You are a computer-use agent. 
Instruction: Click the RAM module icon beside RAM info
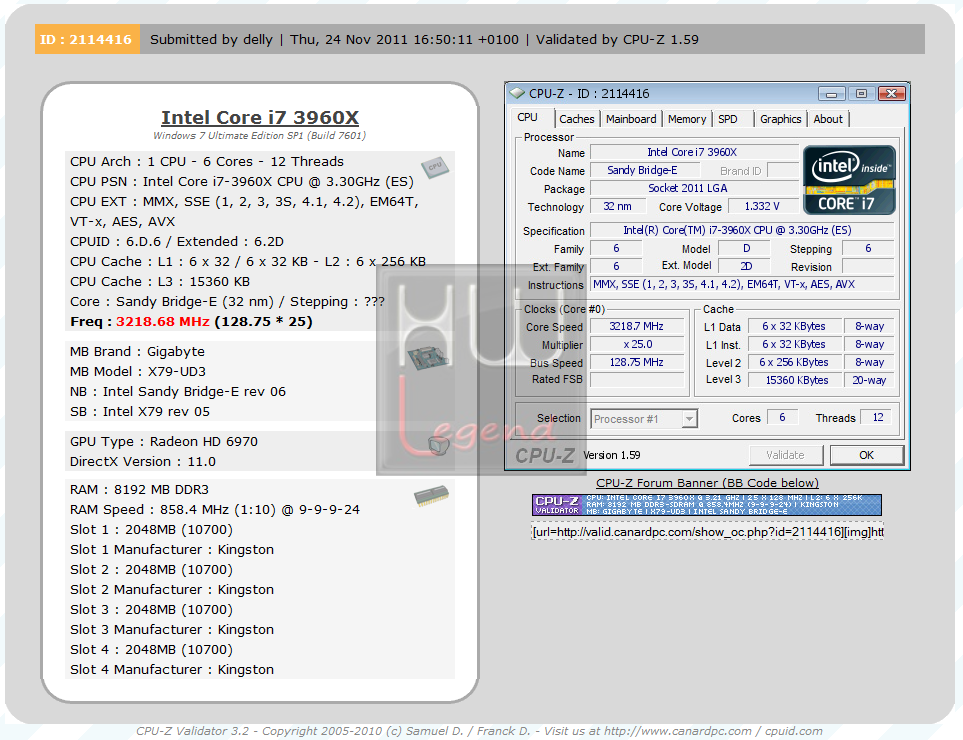[x=431, y=495]
